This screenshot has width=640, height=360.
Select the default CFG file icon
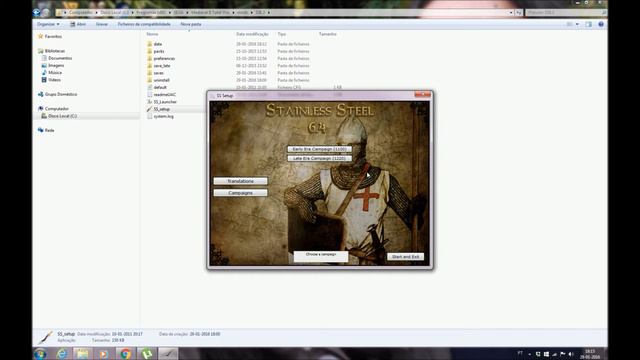pyautogui.click(x=149, y=87)
